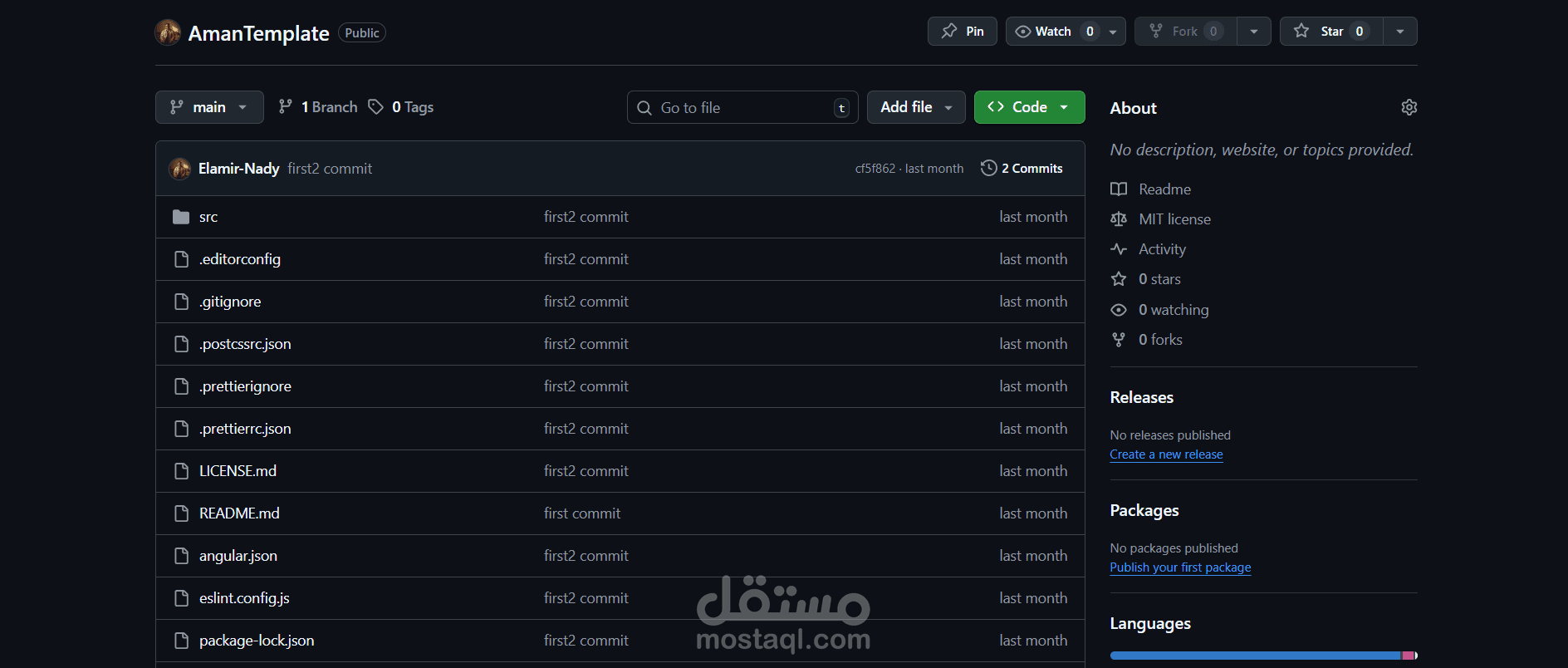Open commit hash cf5f862

[875, 169]
